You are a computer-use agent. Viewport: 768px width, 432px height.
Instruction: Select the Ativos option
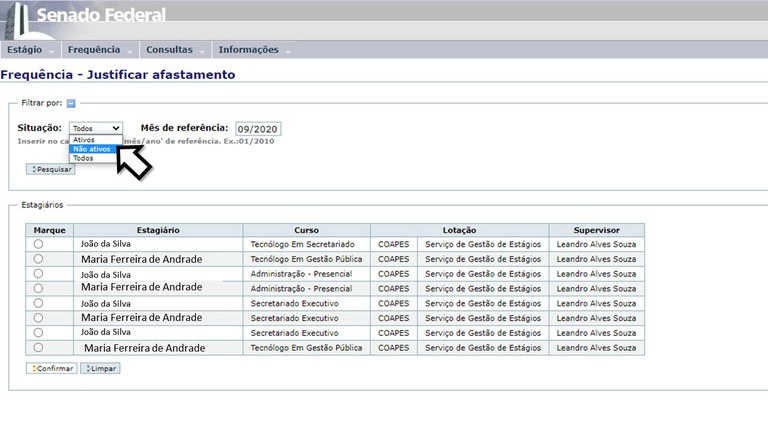pos(85,140)
